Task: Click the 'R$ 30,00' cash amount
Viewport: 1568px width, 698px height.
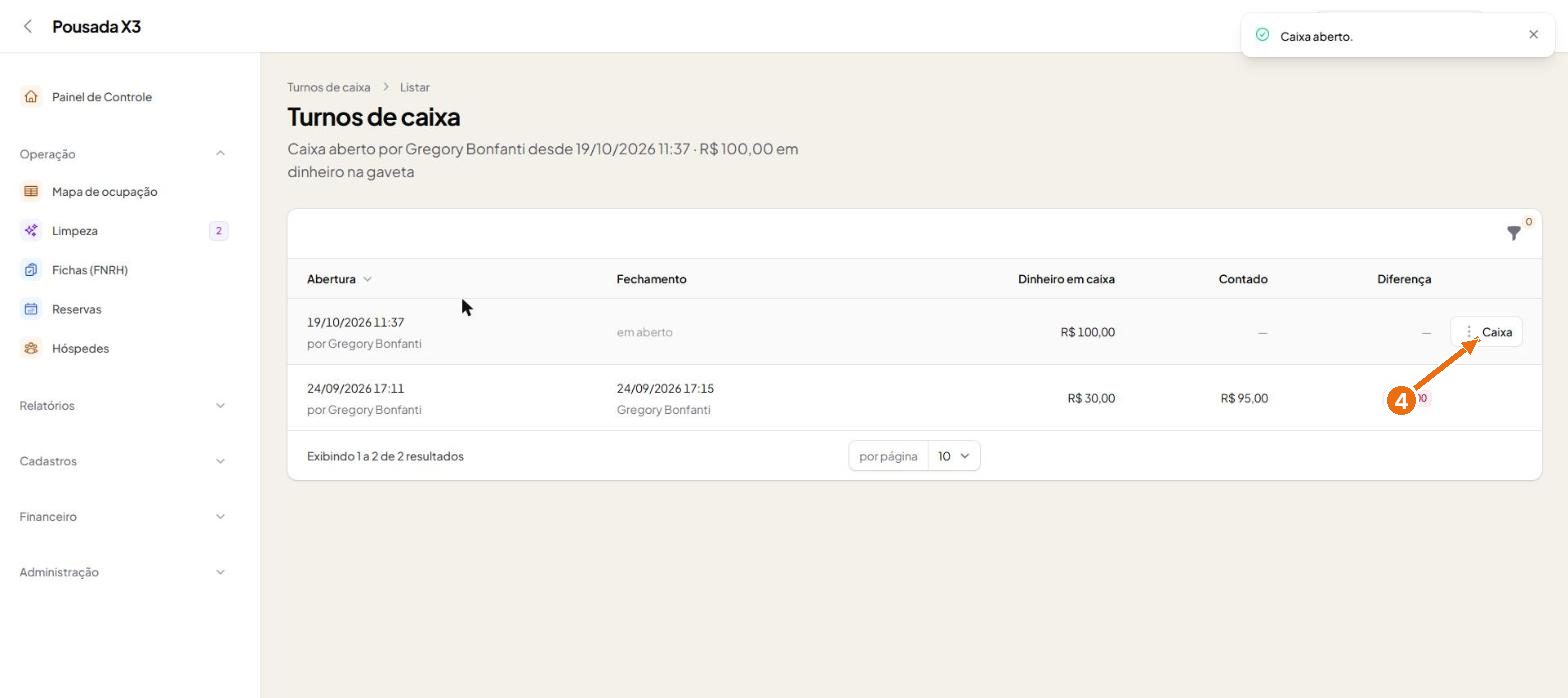Action: [x=1091, y=398]
